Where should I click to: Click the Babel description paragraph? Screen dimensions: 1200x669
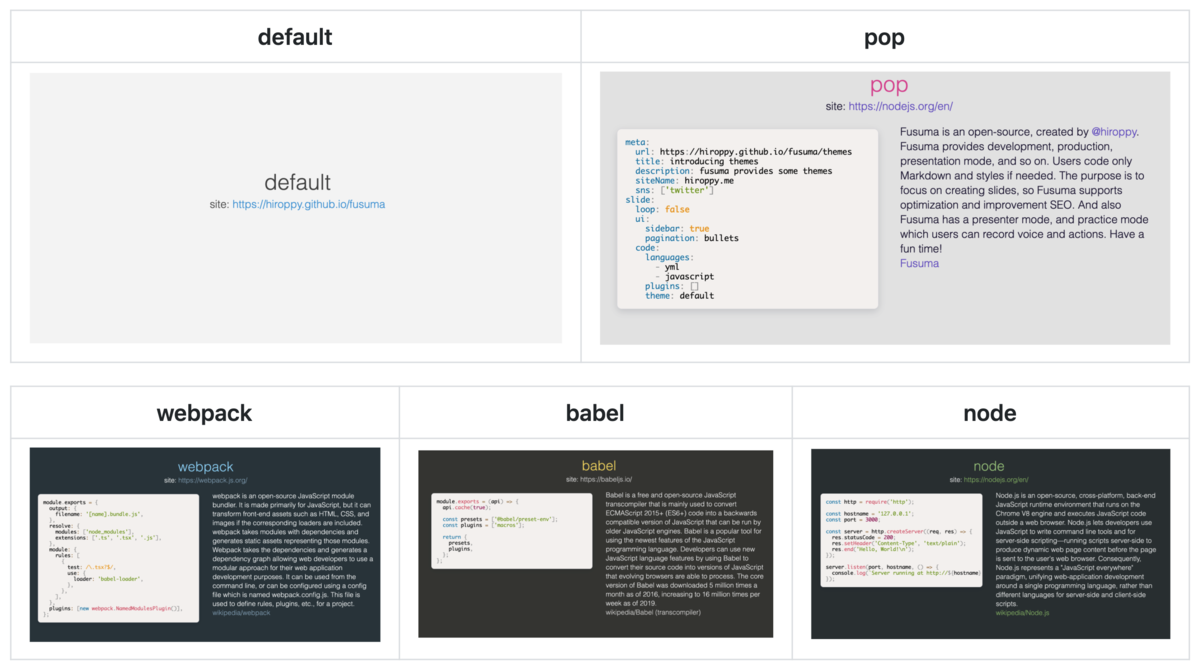point(686,551)
